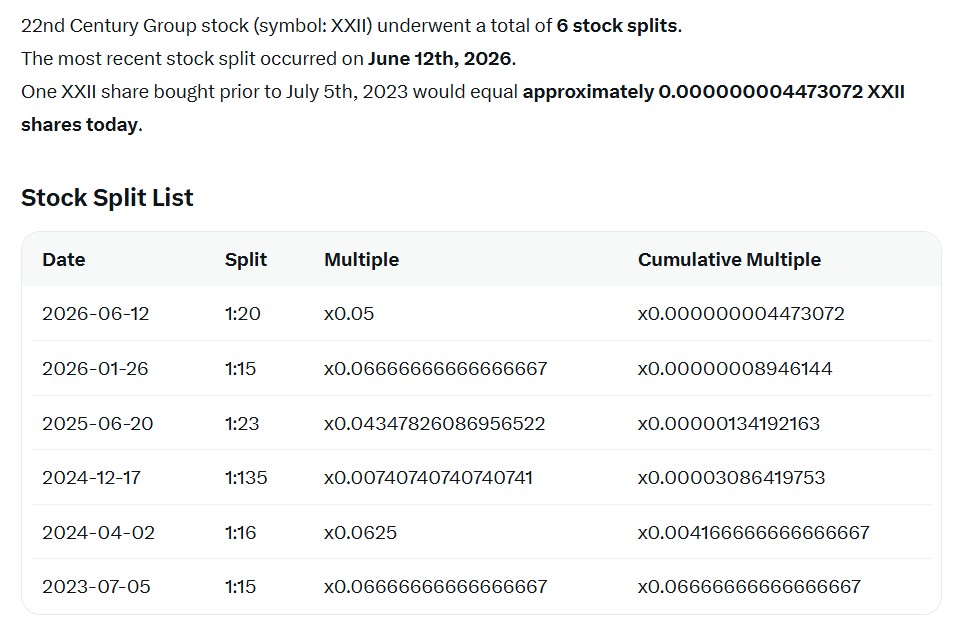Click the 1:135 split ratio cell
Screen dimensions: 955x625
(x=246, y=478)
